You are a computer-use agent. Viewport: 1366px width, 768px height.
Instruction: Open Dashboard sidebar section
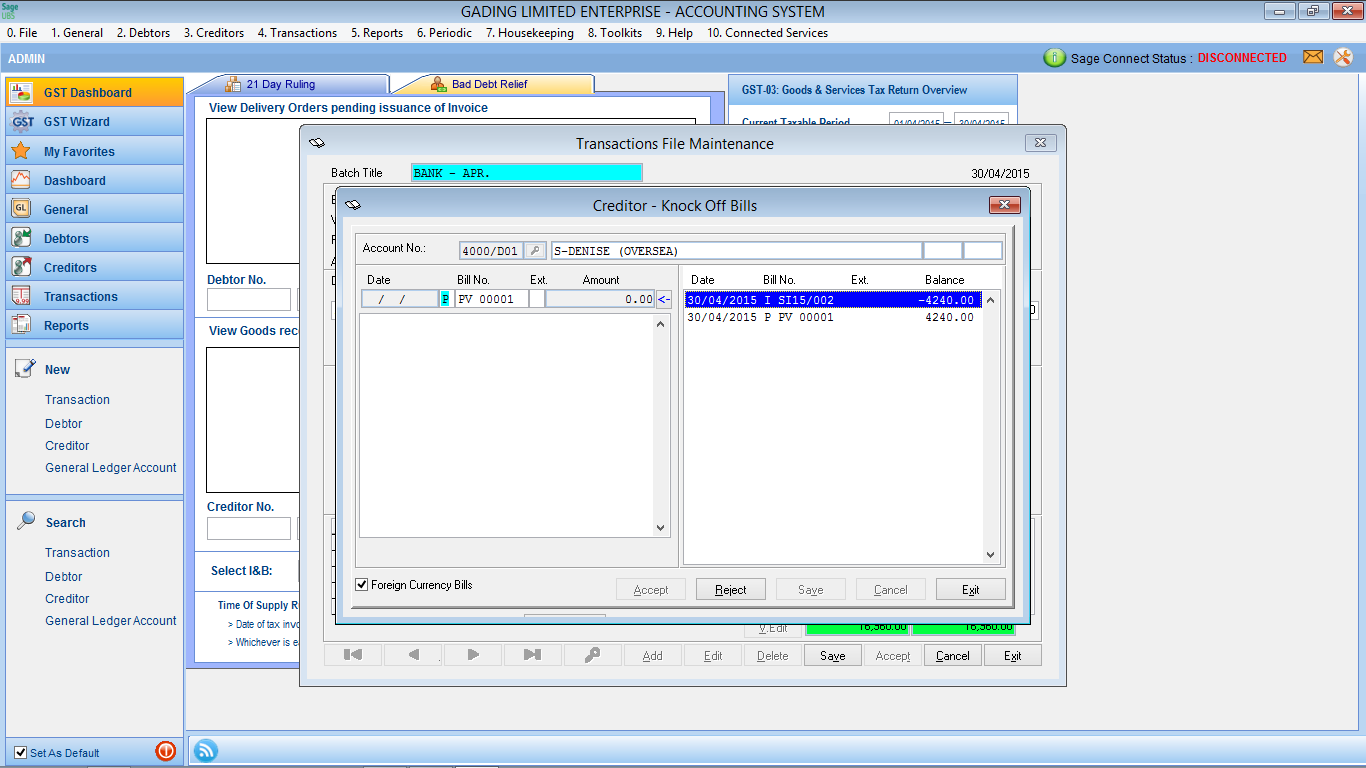tap(95, 180)
